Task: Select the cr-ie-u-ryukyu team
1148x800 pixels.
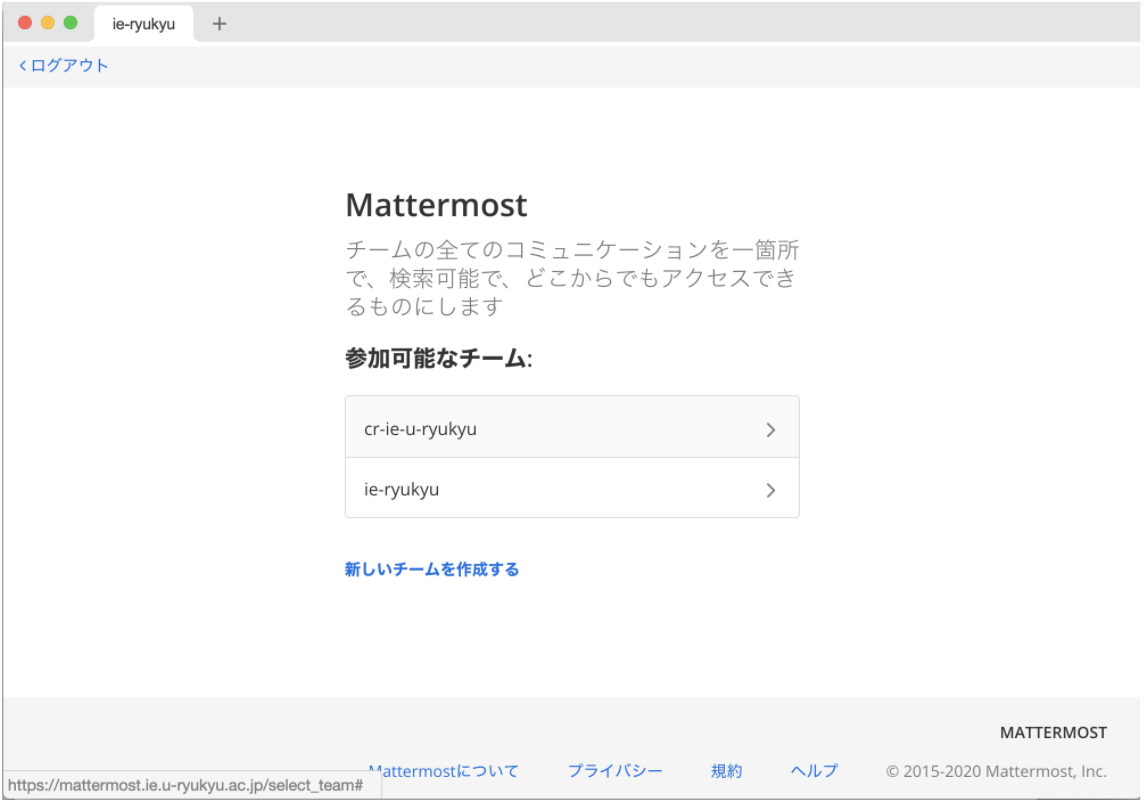Action: click(x=572, y=427)
